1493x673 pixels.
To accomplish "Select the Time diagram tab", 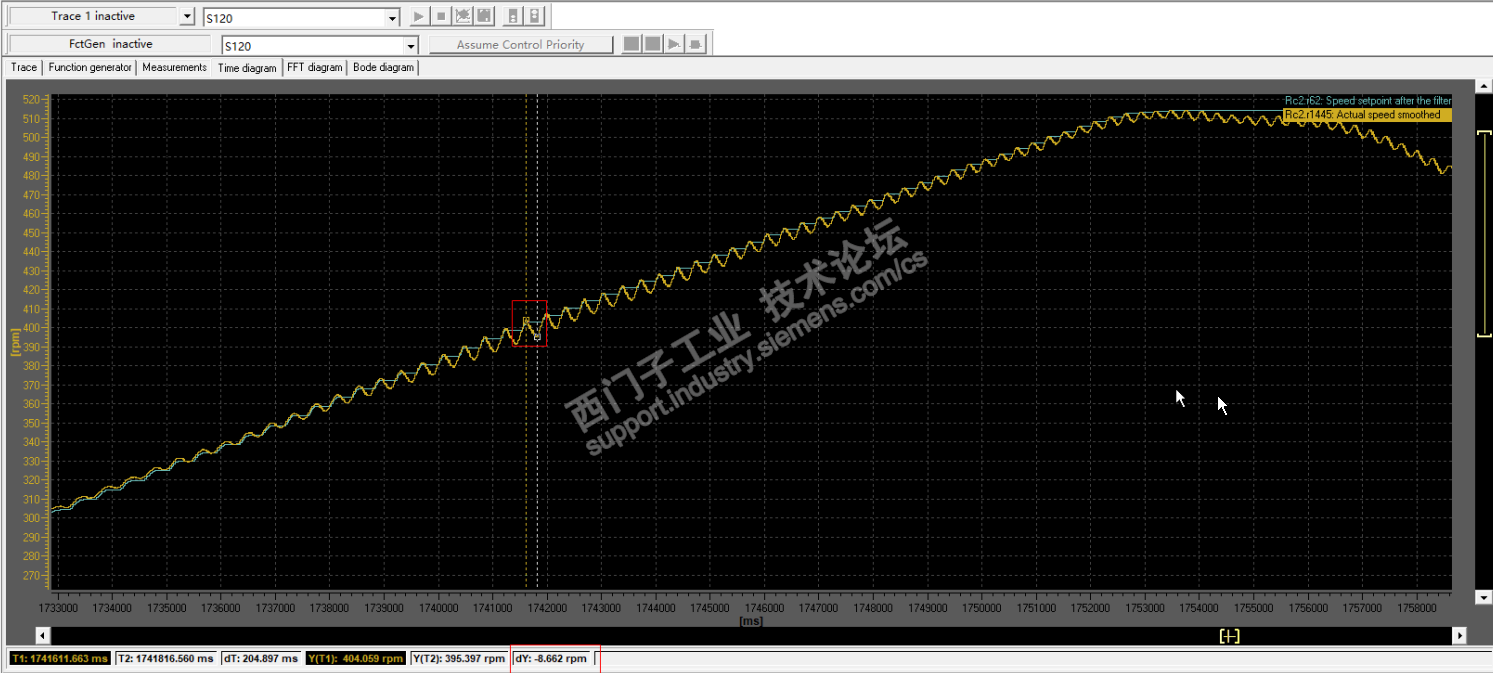I will point(247,68).
